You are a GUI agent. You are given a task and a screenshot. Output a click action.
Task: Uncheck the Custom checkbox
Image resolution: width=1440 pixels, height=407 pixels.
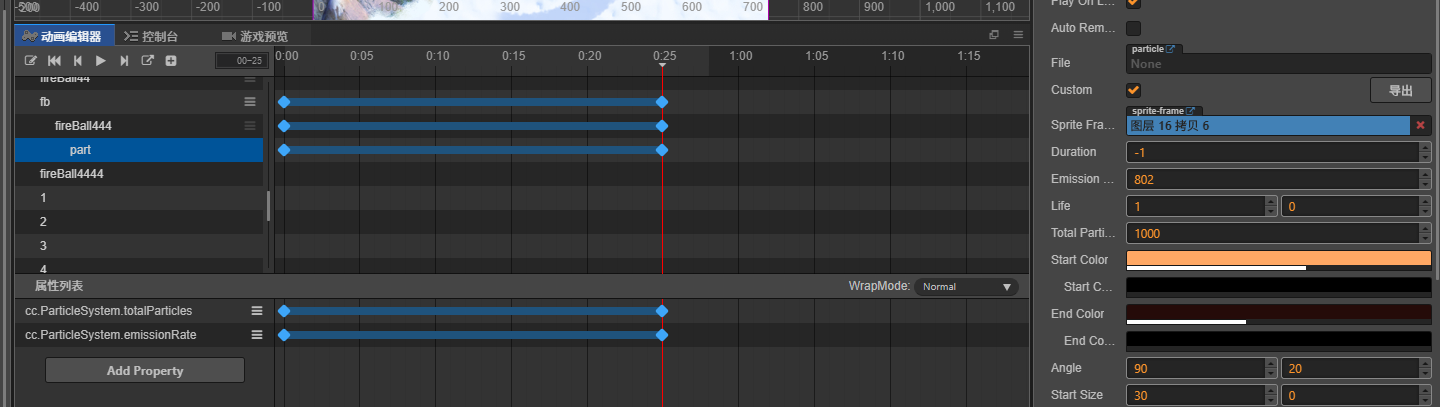tap(1134, 90)
